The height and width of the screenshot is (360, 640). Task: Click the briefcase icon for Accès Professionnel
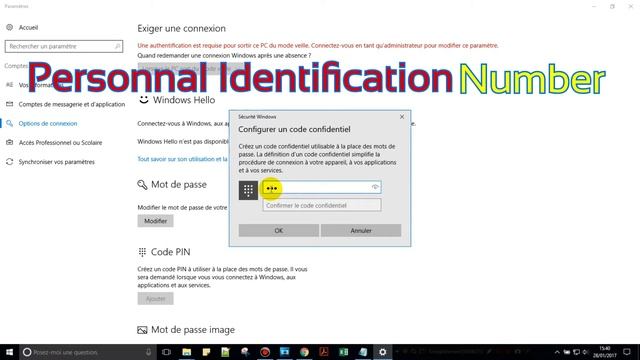click(x=9, y=142)
